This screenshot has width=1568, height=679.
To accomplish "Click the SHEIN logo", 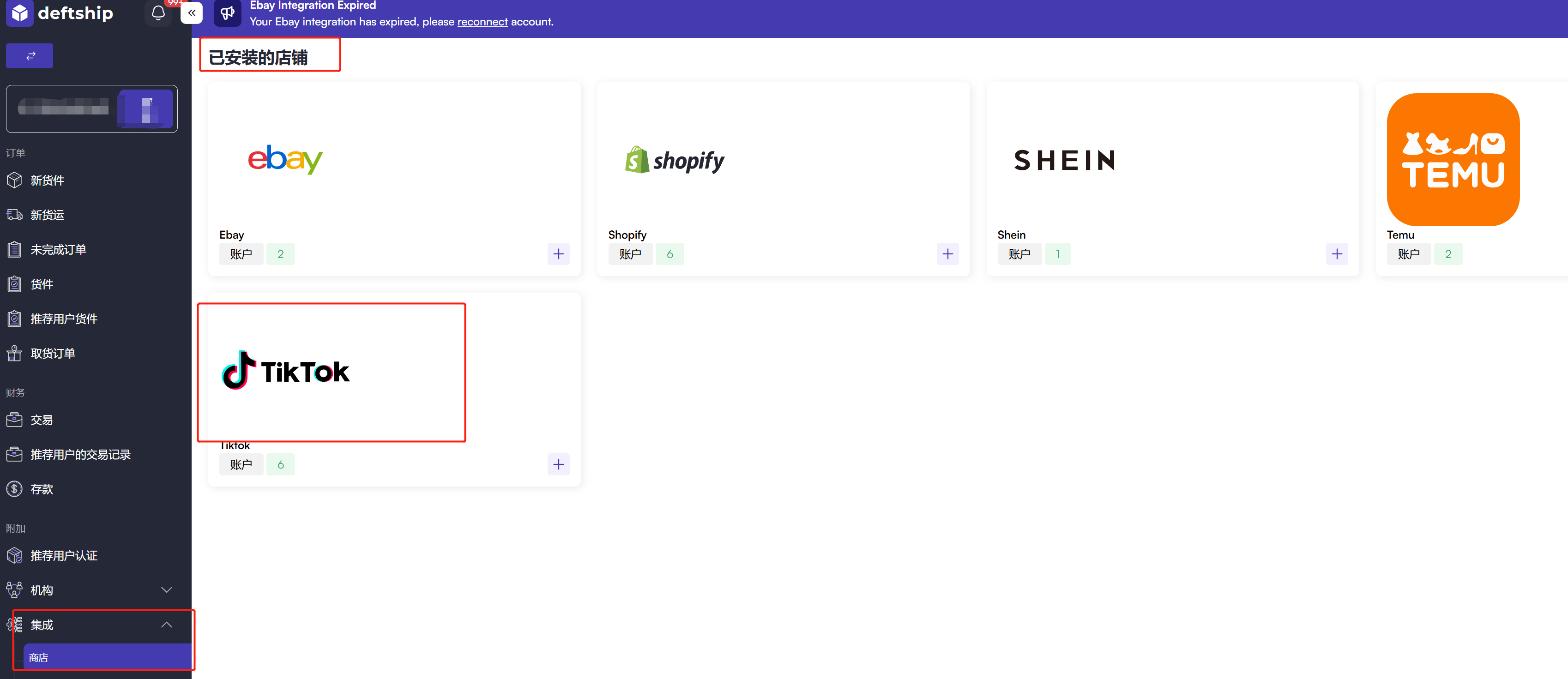I will click(1064, 161).
